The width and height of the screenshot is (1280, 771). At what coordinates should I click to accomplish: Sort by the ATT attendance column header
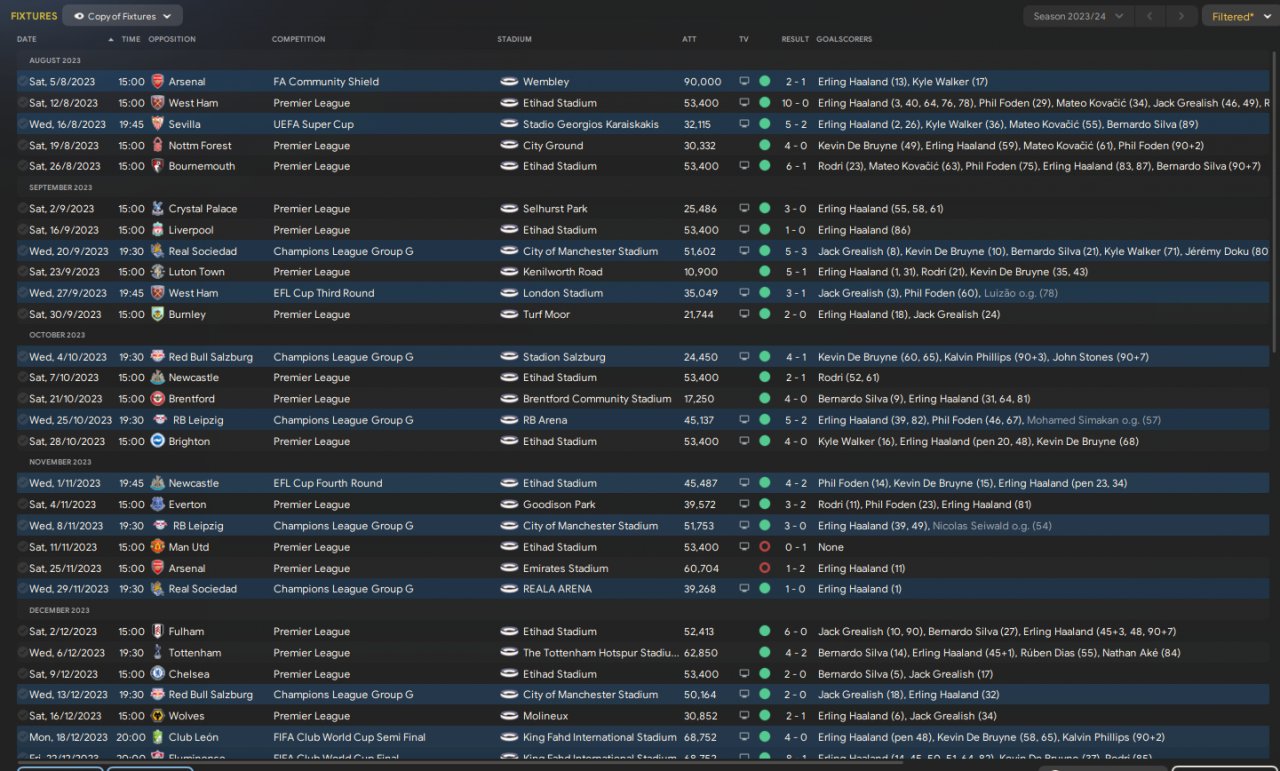[x=689, y=39]
